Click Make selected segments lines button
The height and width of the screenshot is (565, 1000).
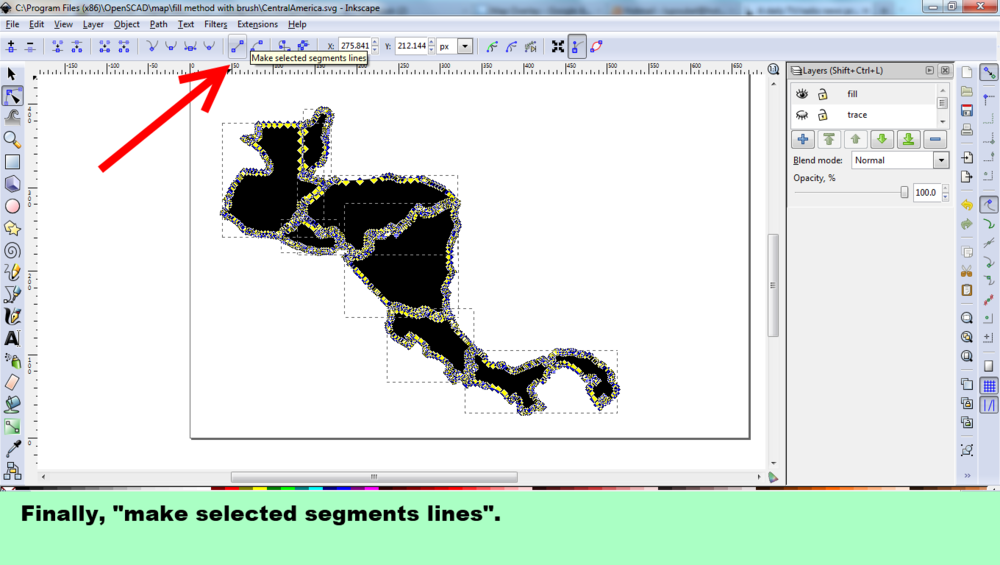pos(237,45)
